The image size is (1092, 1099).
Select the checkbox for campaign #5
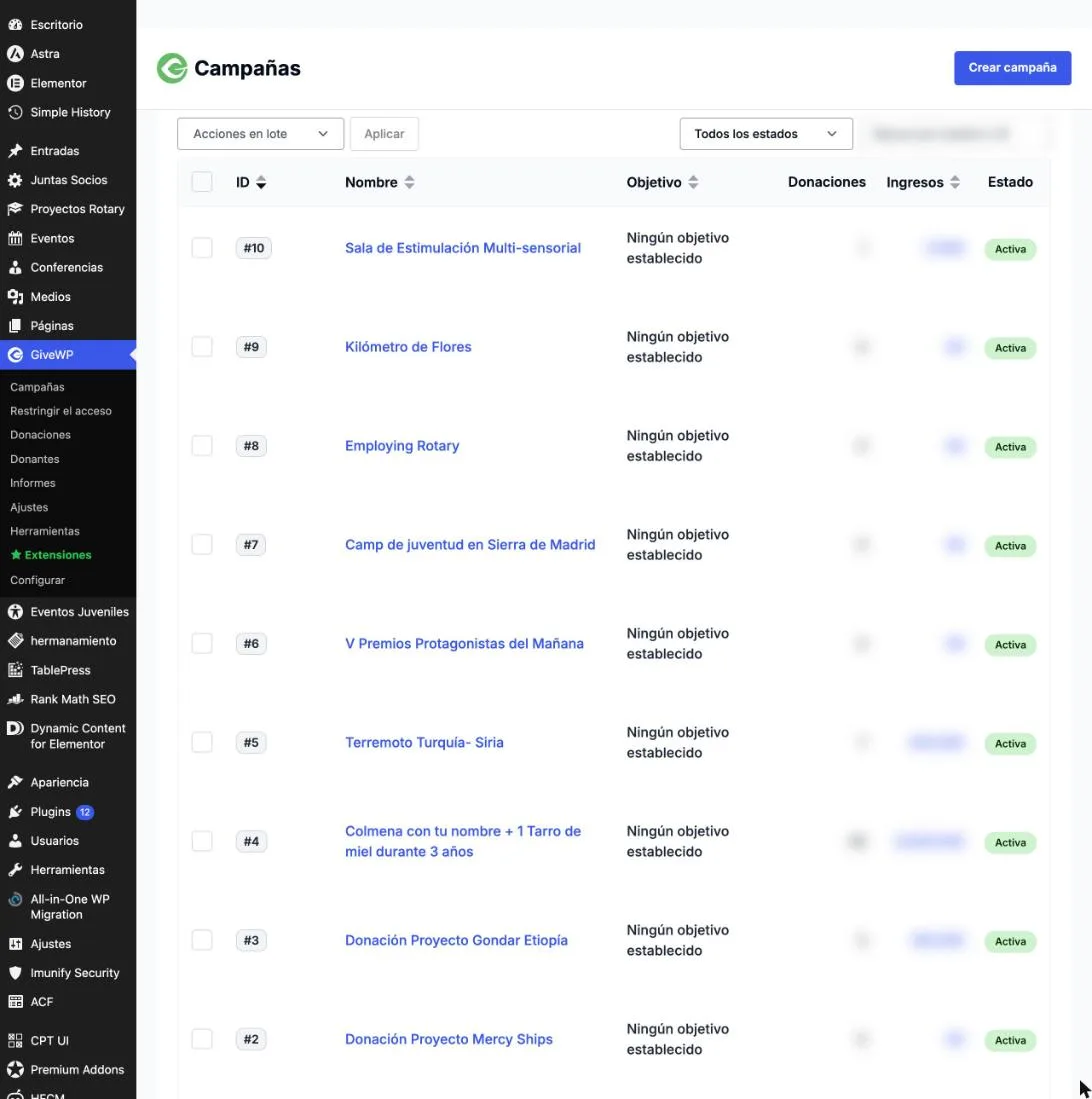coord(202,742)
